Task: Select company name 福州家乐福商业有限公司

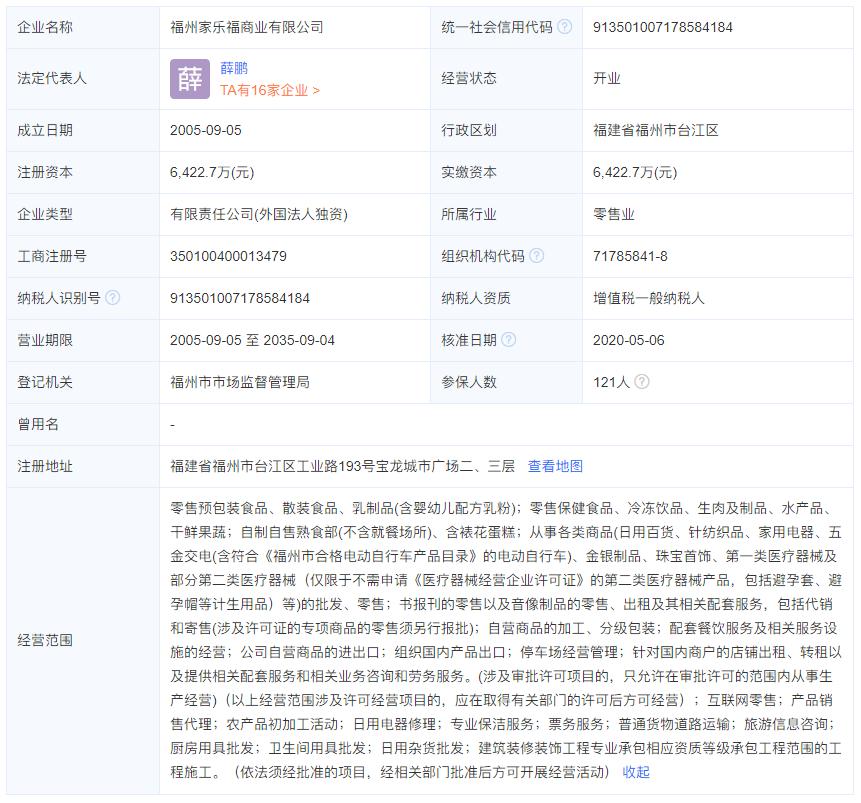Action: point(247,27)
